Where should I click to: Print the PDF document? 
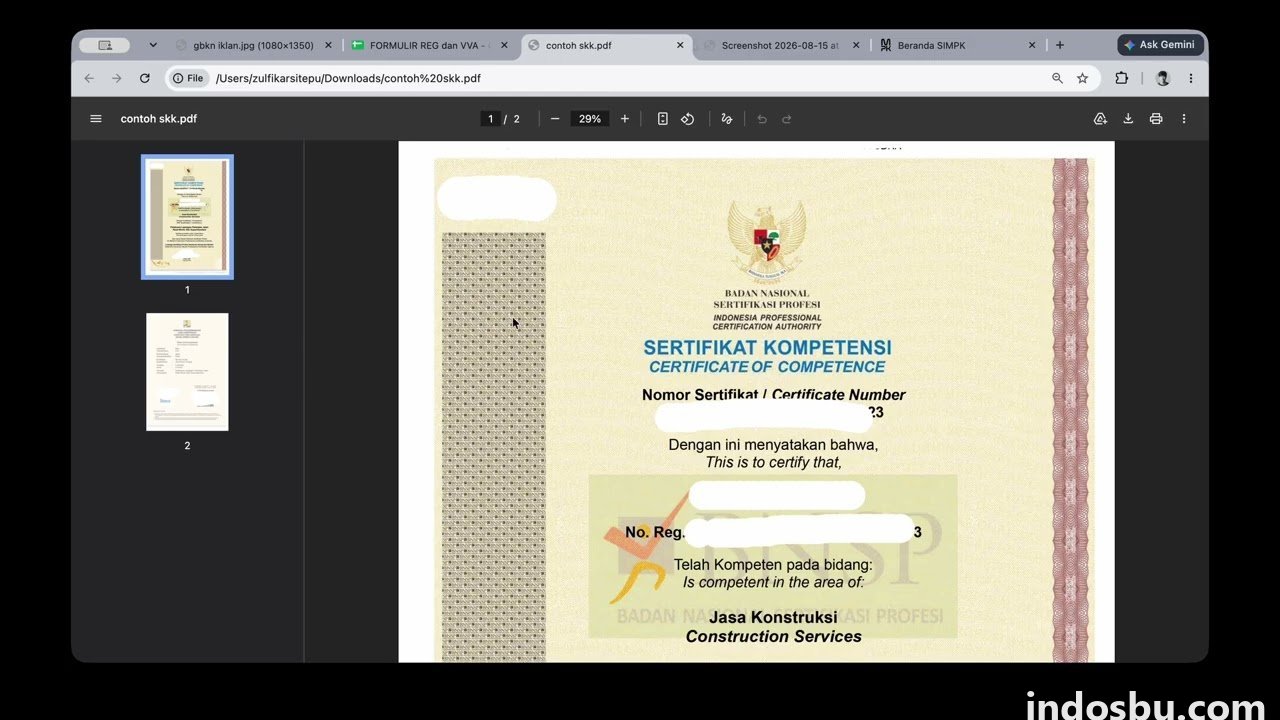(1156, 119)
